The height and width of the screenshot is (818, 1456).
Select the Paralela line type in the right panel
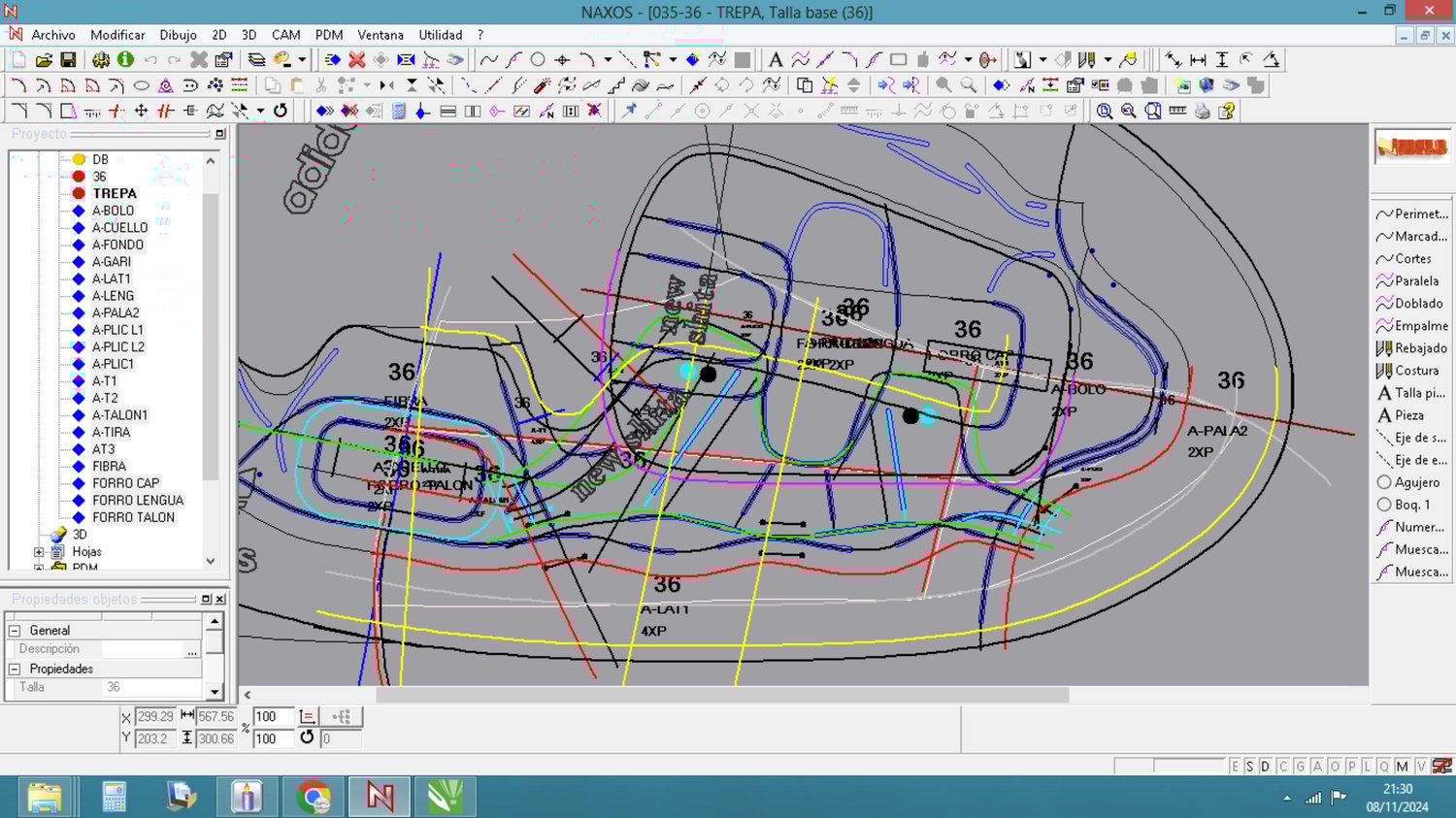[x=1412, y=281]
